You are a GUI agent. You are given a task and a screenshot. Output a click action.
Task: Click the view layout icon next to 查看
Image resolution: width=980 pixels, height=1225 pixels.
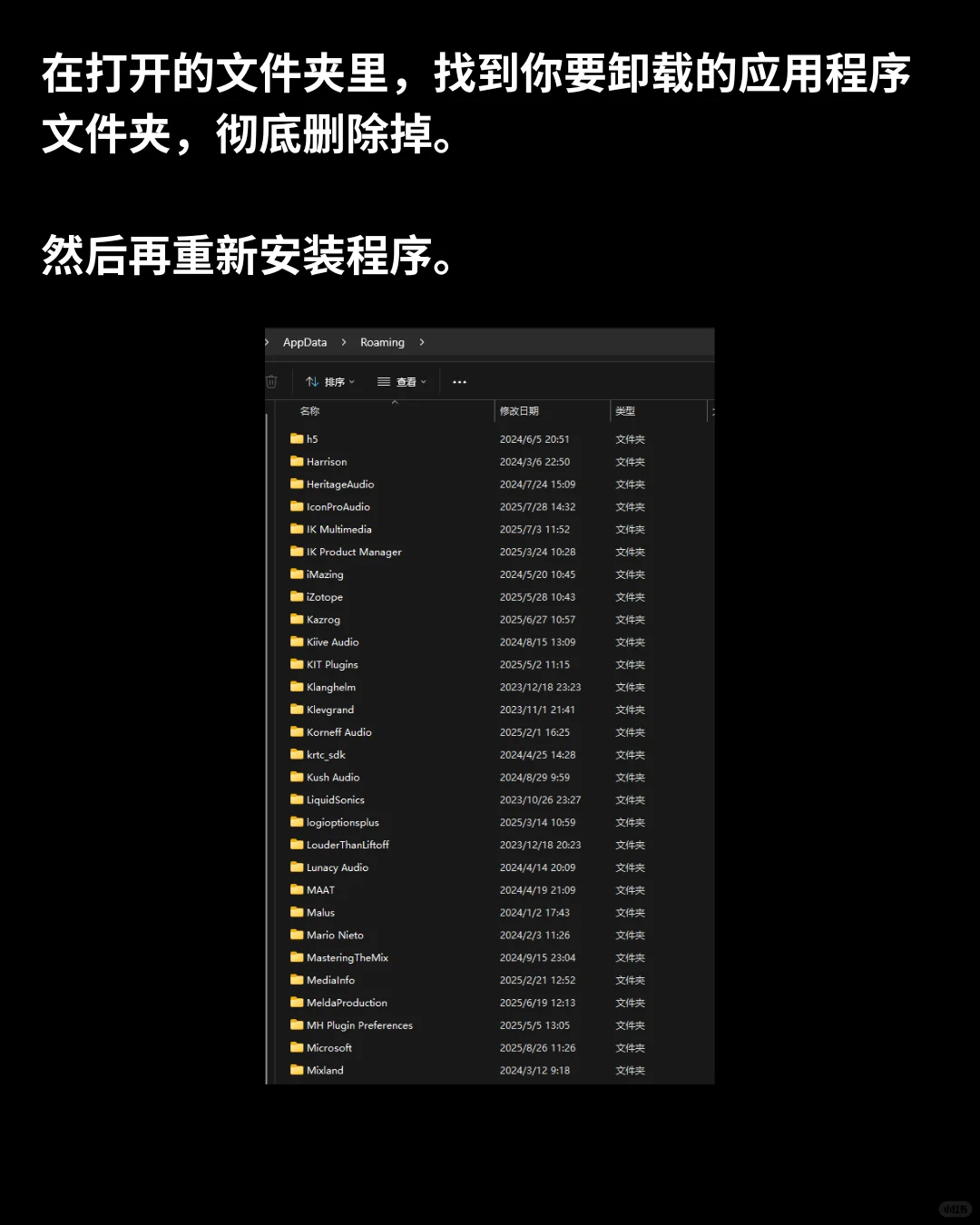[x=384, y=381]
